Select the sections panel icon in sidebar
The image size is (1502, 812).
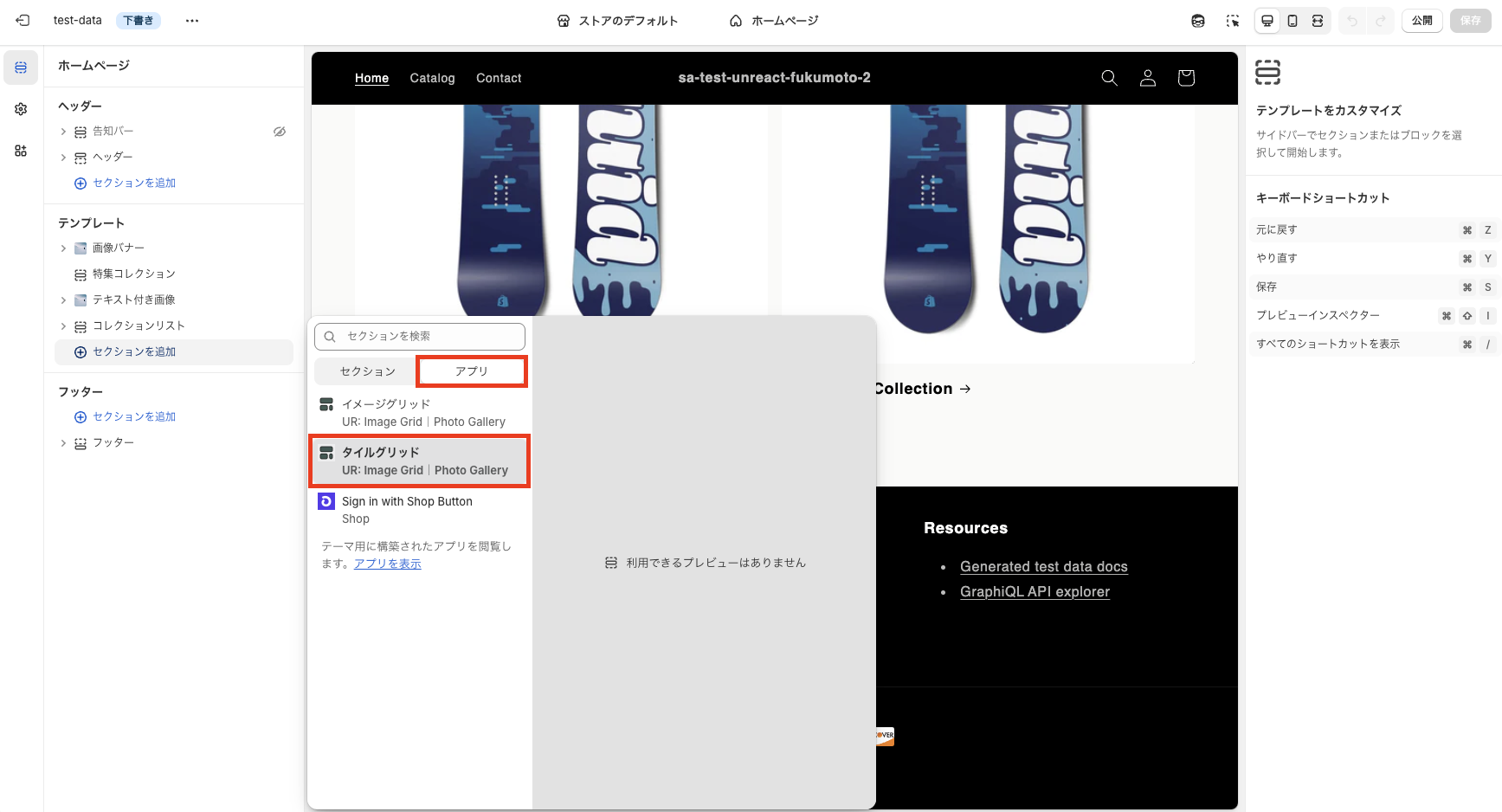pos(20,67)
